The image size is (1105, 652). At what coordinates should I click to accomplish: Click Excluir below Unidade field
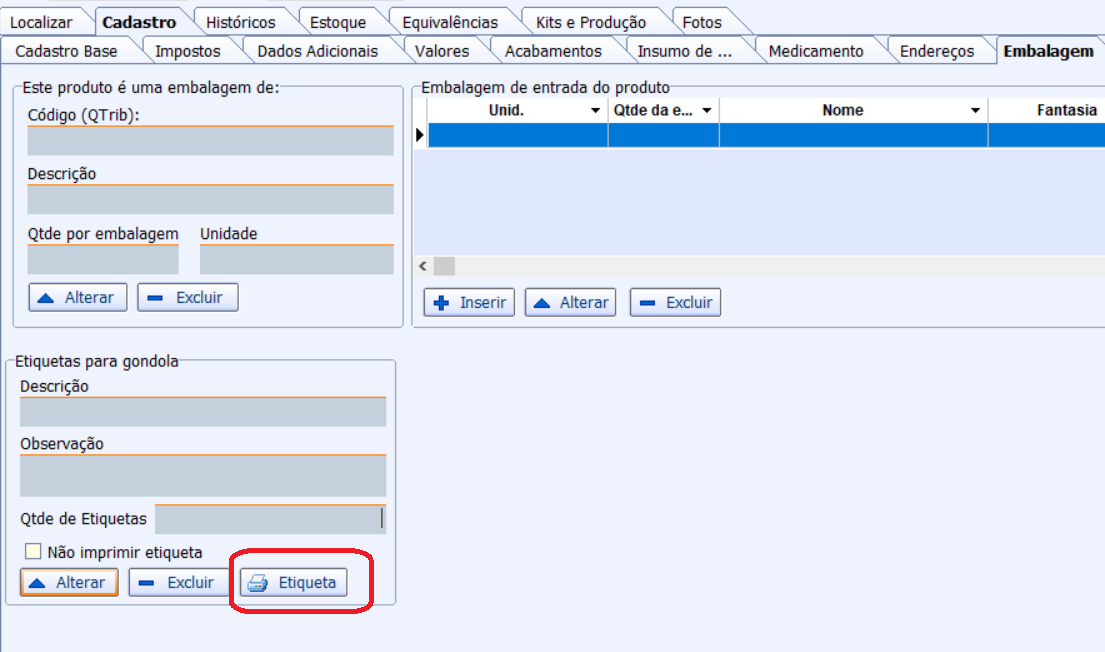click(187, 297)
